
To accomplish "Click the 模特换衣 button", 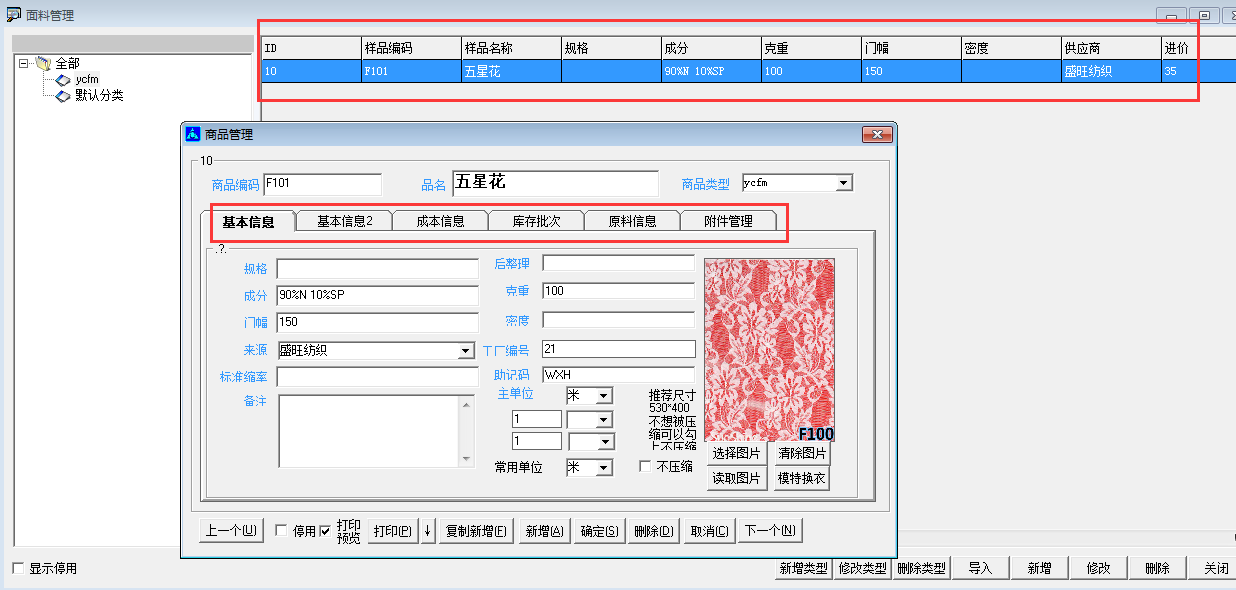I will click(802, 478).
